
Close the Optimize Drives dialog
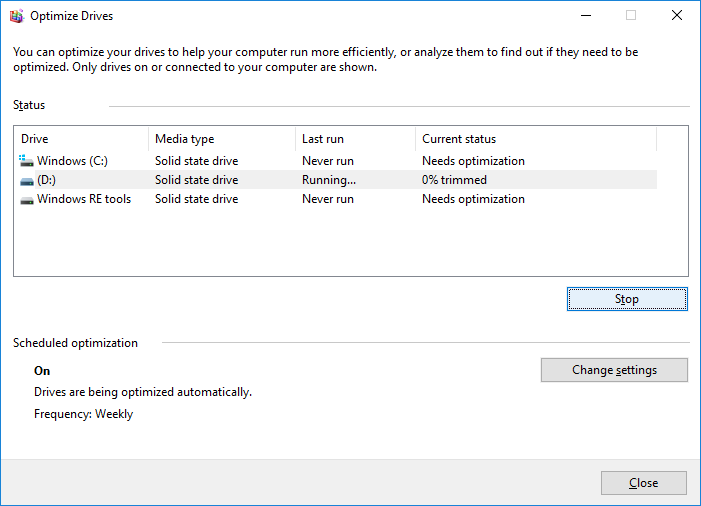tap(643, 483)
